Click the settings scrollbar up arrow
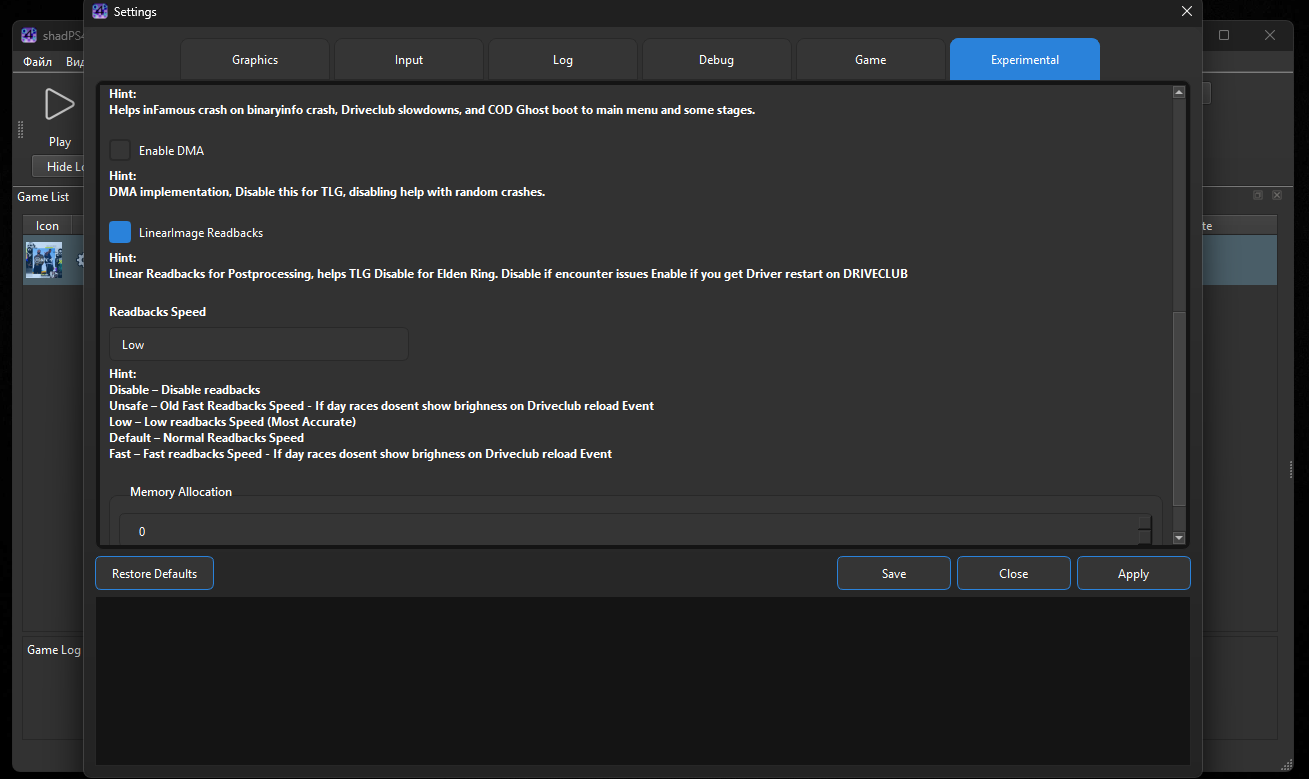 click(1179, 92)
